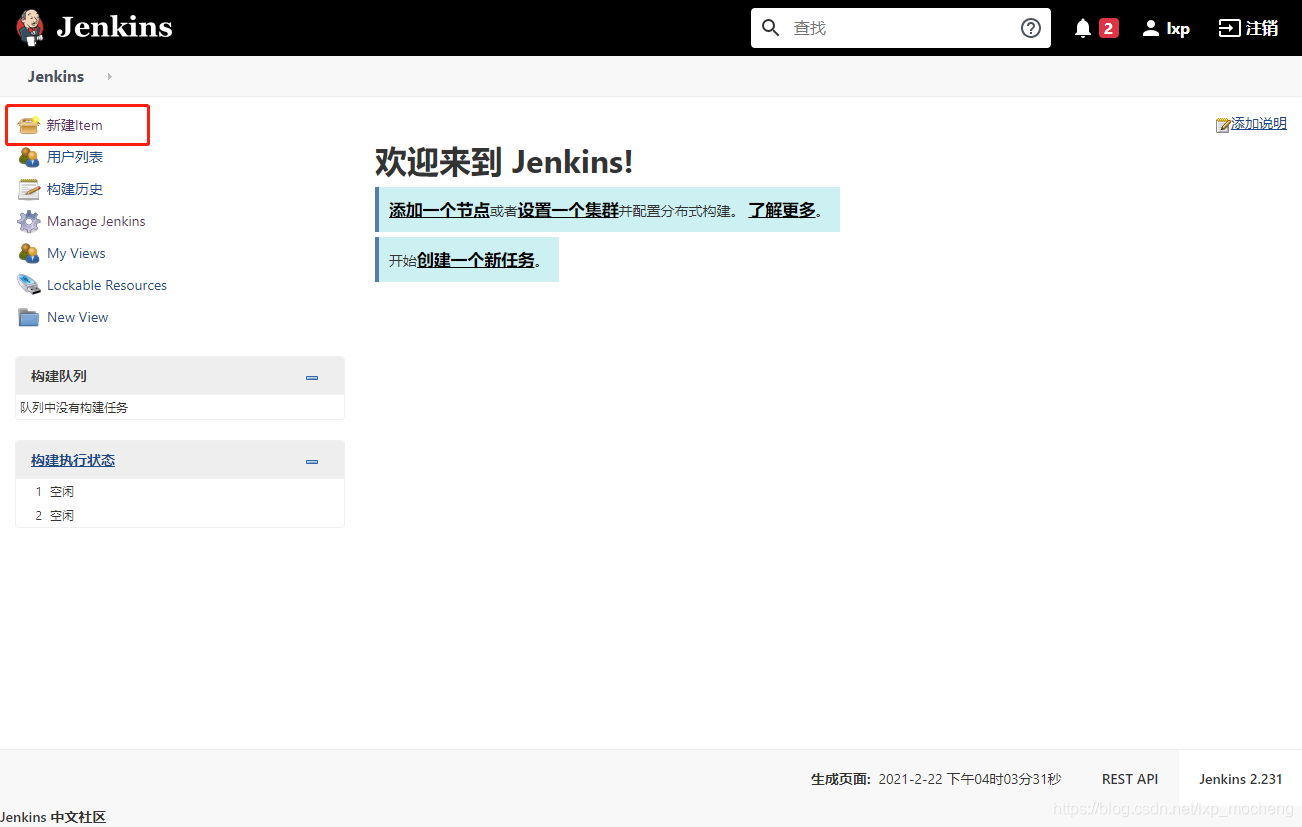Open the 构建执行状态 header link
The image size is (1302, 827).
[x=73, y=460]
